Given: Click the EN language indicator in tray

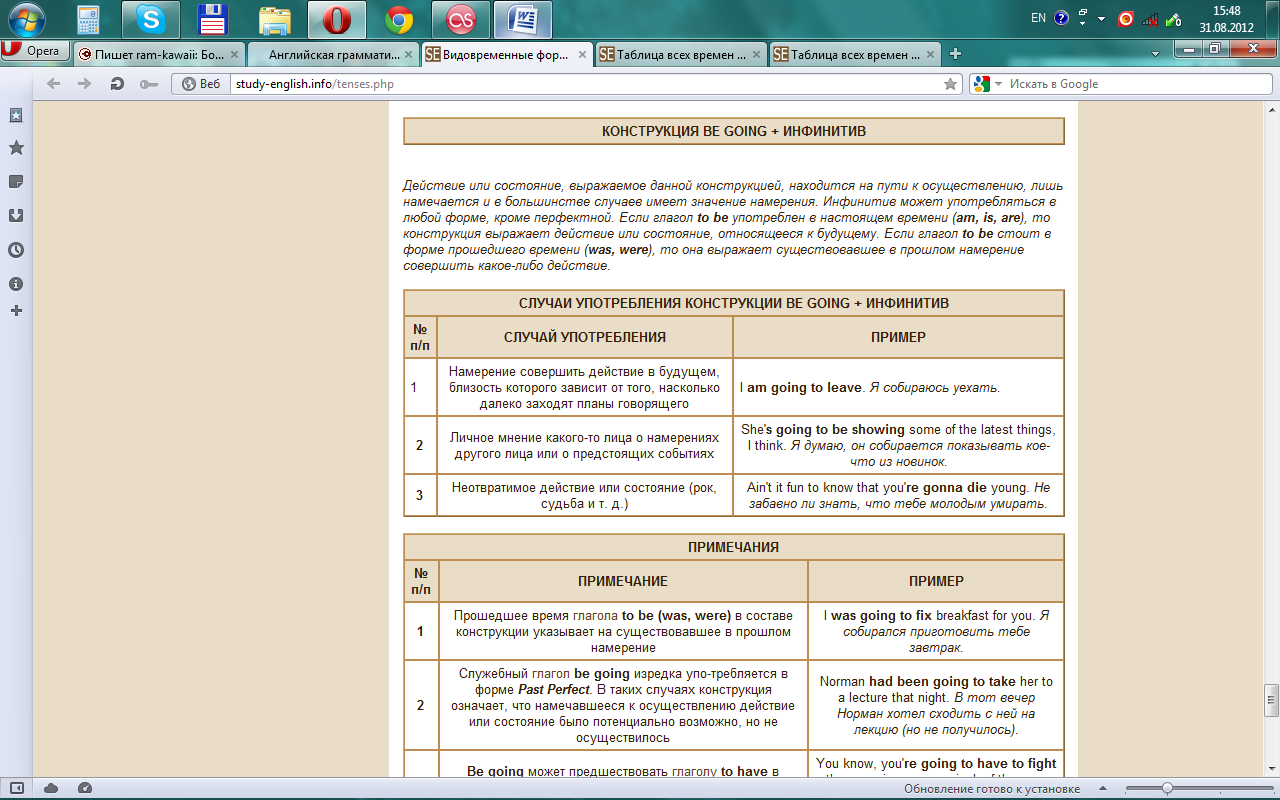Looking at the screenshot, I should point(1038,18).
